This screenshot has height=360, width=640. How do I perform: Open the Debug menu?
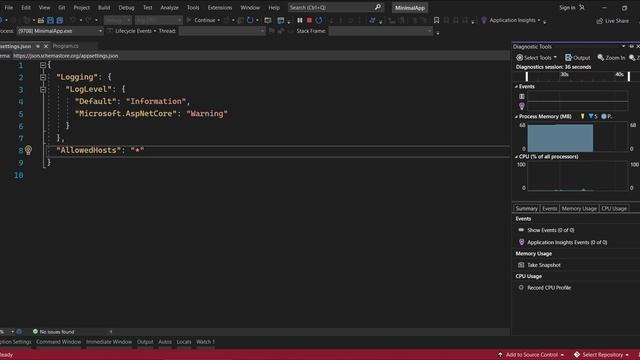point(126,7)
